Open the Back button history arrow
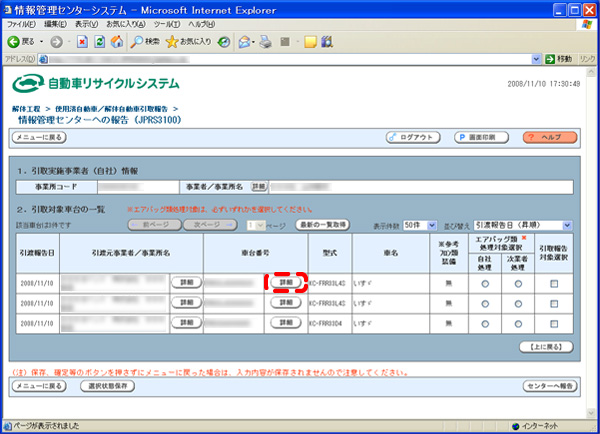 point(41,42)
